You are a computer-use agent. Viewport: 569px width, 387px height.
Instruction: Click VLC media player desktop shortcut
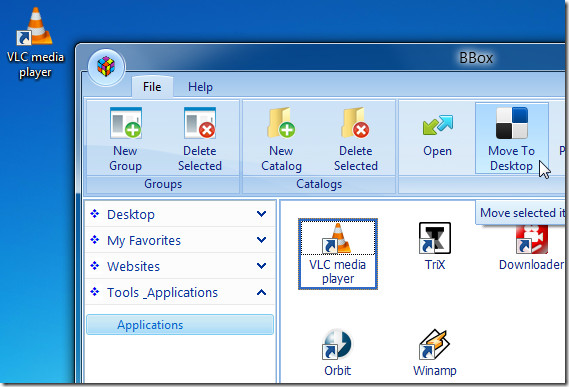tap(35, 43)
